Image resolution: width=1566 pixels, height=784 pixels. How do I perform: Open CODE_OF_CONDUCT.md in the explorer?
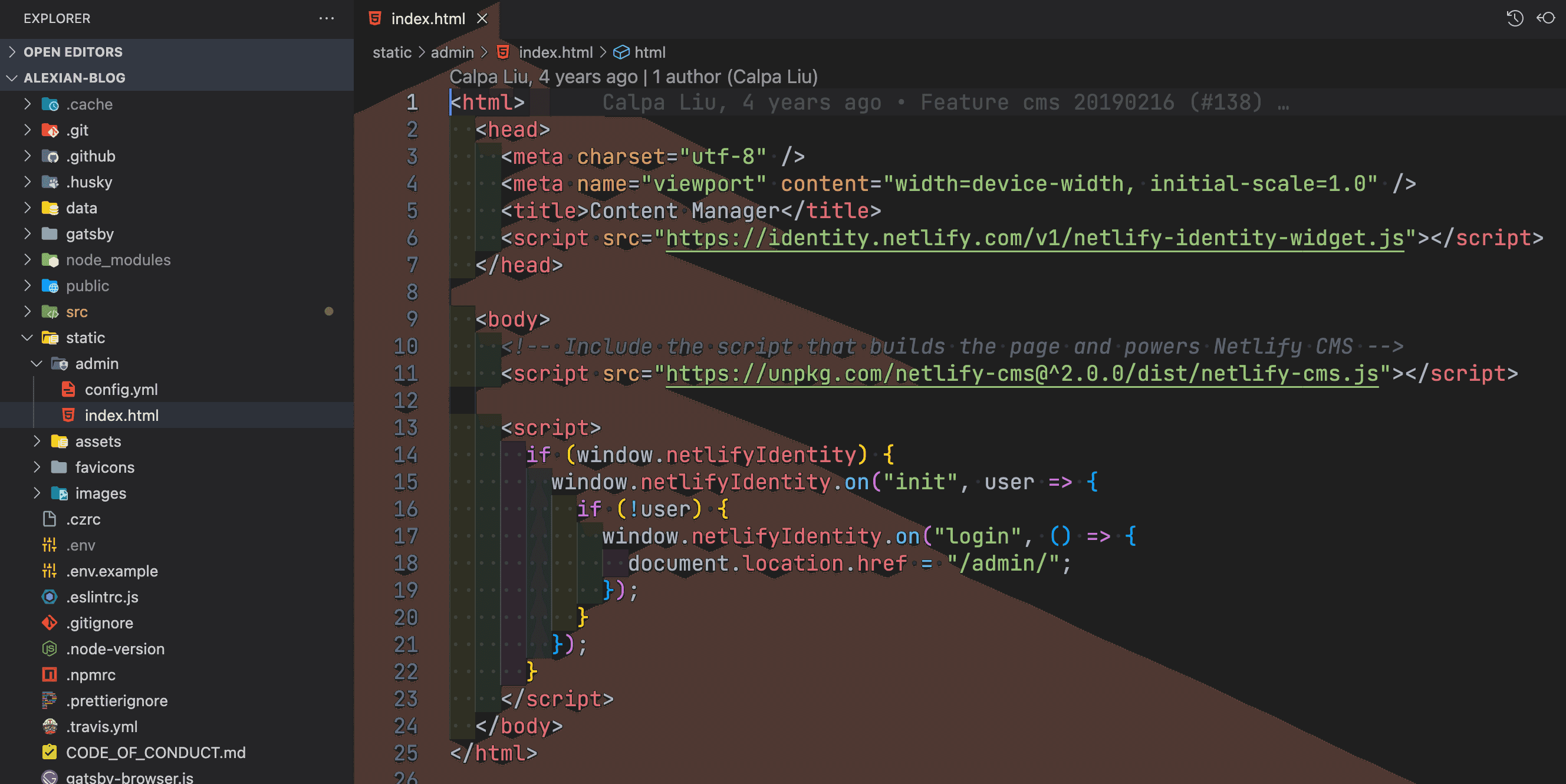pos(156,752)
